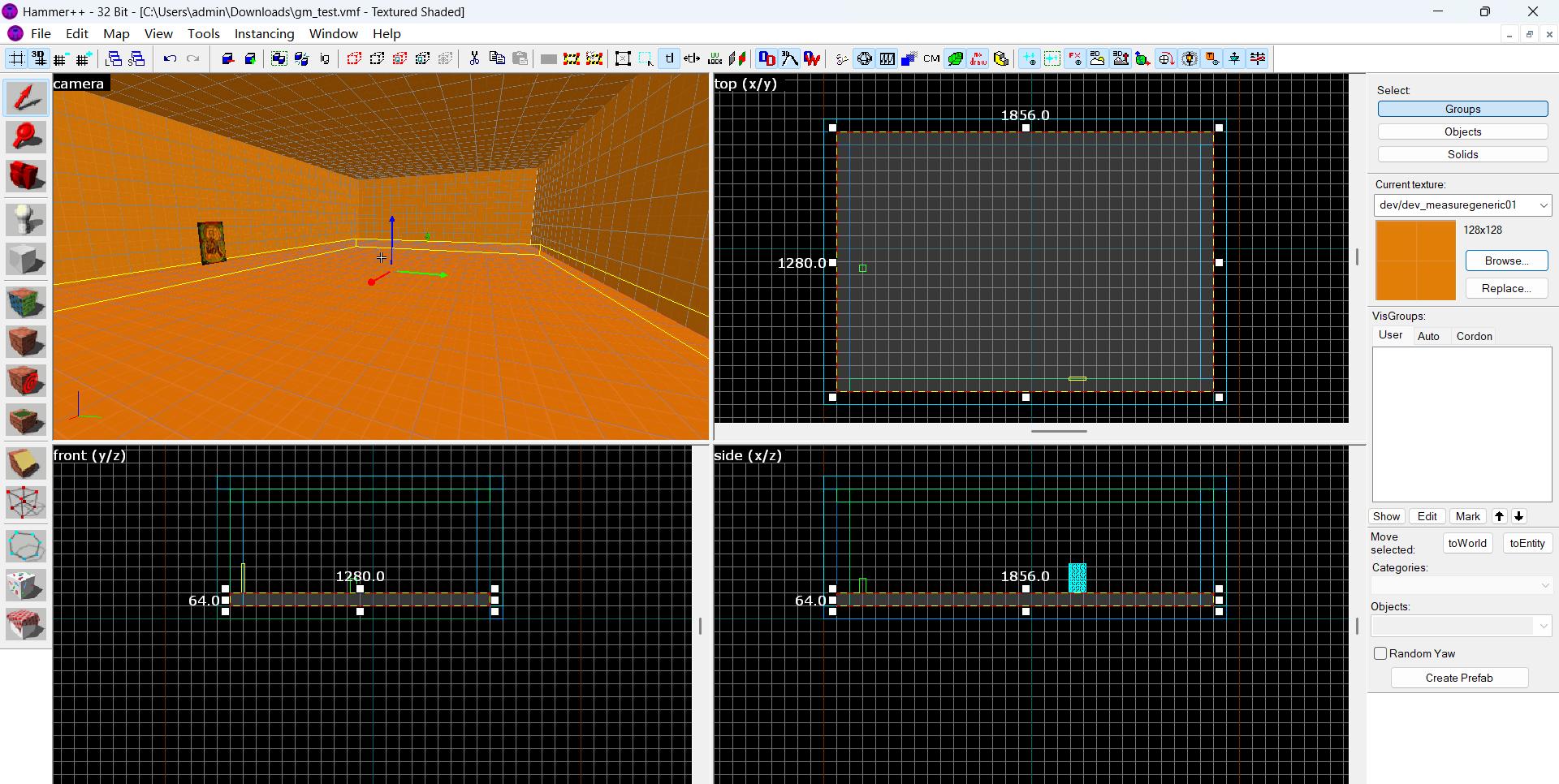The width and height of the screenshot is (1559, 784).
Task: Click the orange texture preview swatch
Action: tap(1415, 261)
